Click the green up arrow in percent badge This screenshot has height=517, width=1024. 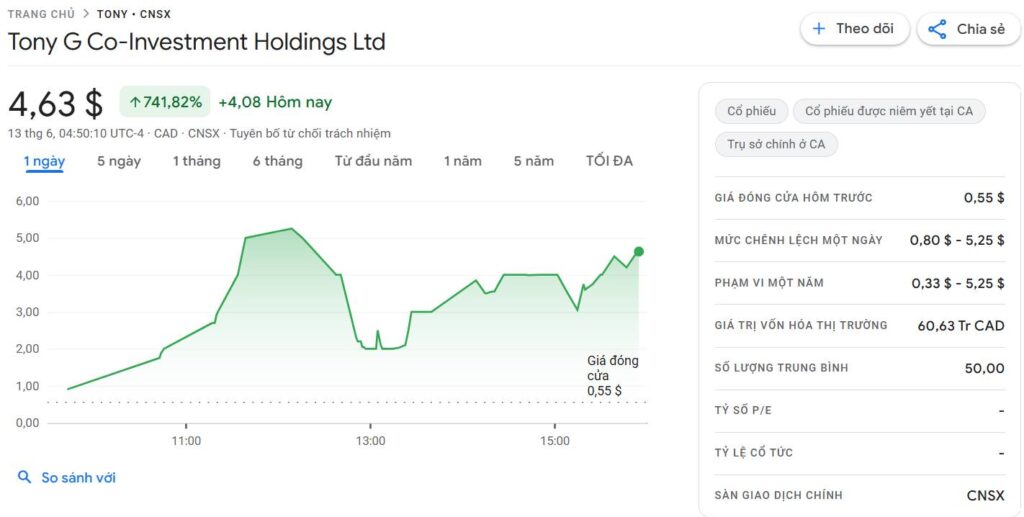[x=135, y=102]
